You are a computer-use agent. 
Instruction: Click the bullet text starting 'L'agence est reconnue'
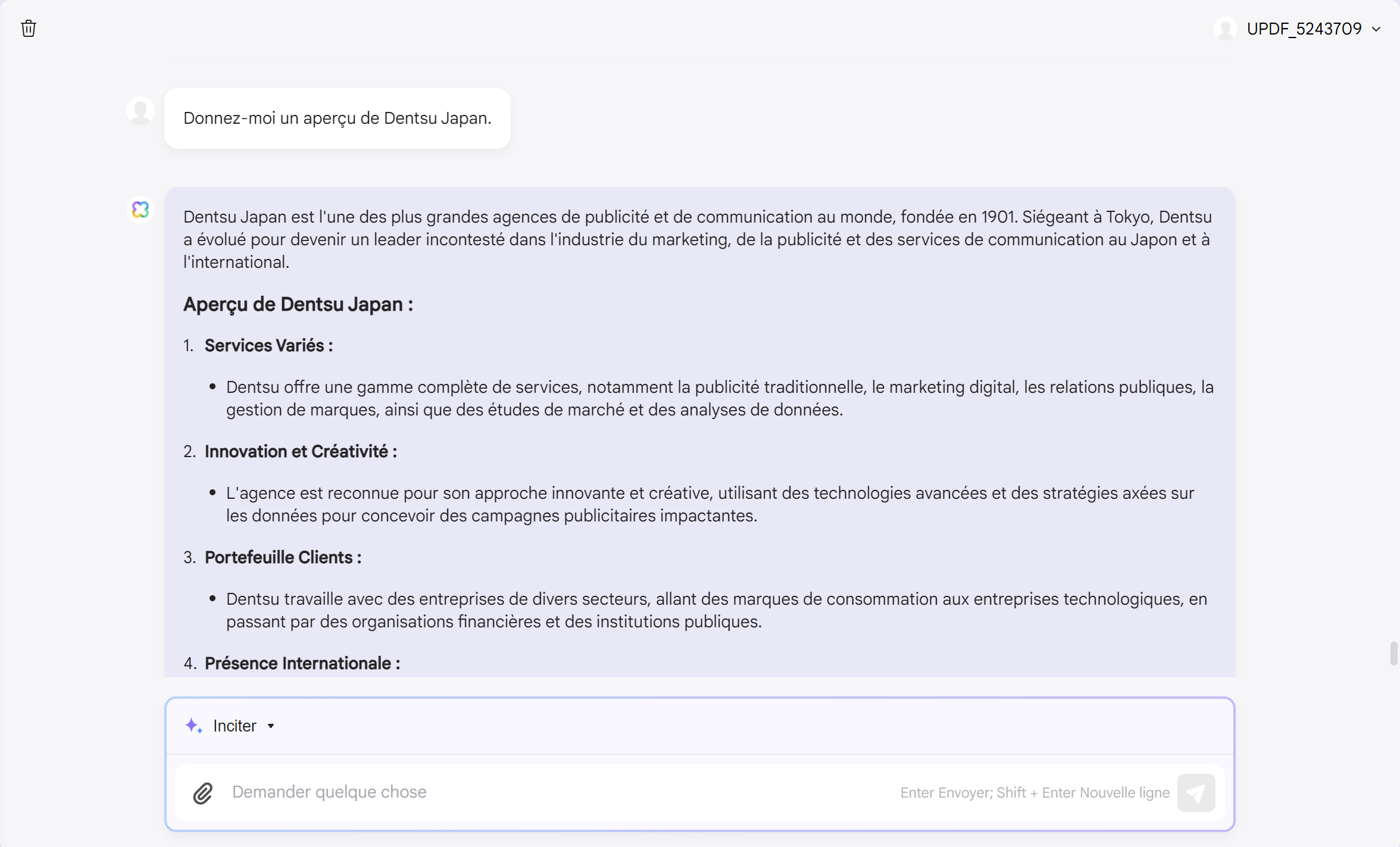tap(710, 504)
